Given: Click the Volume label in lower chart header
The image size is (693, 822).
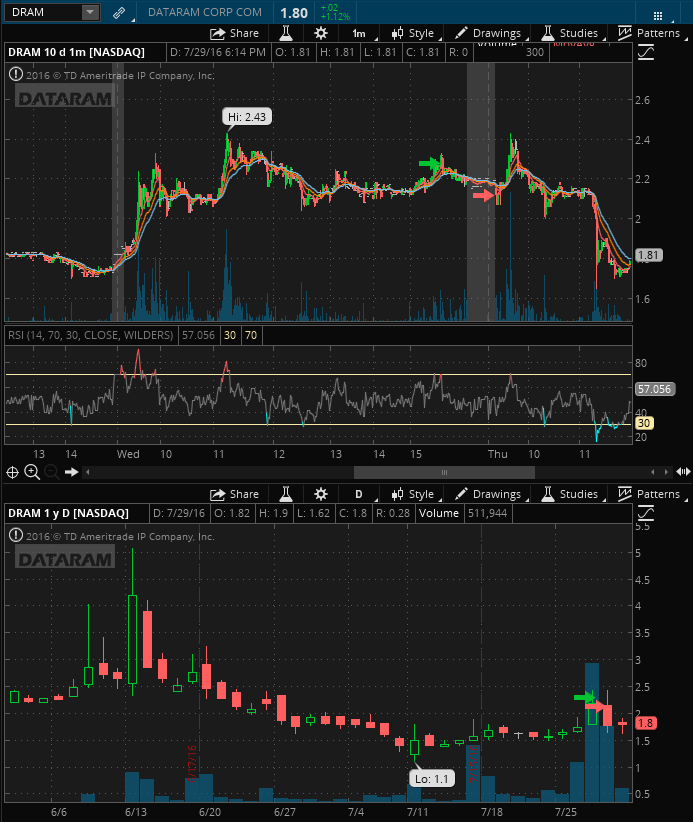Looking at the screenshot, I should tap(439, 513).
